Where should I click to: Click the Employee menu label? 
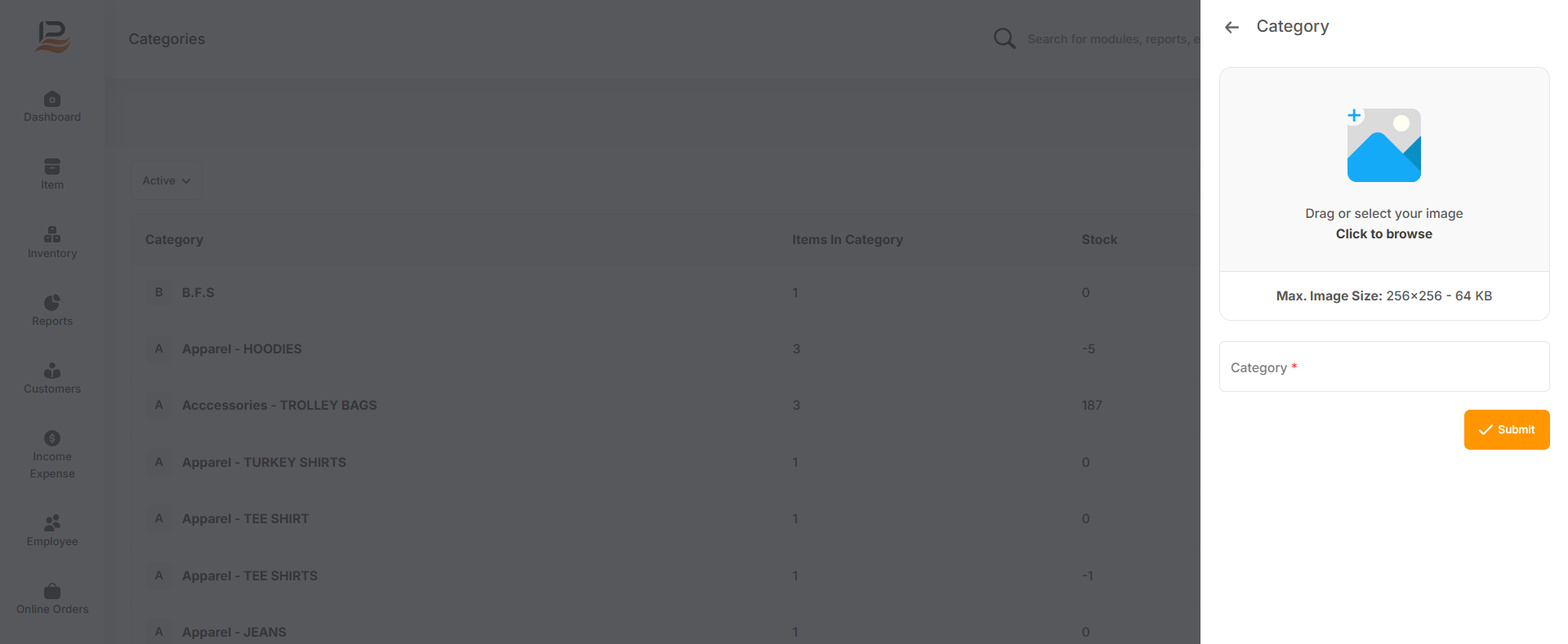click(52, 542)
